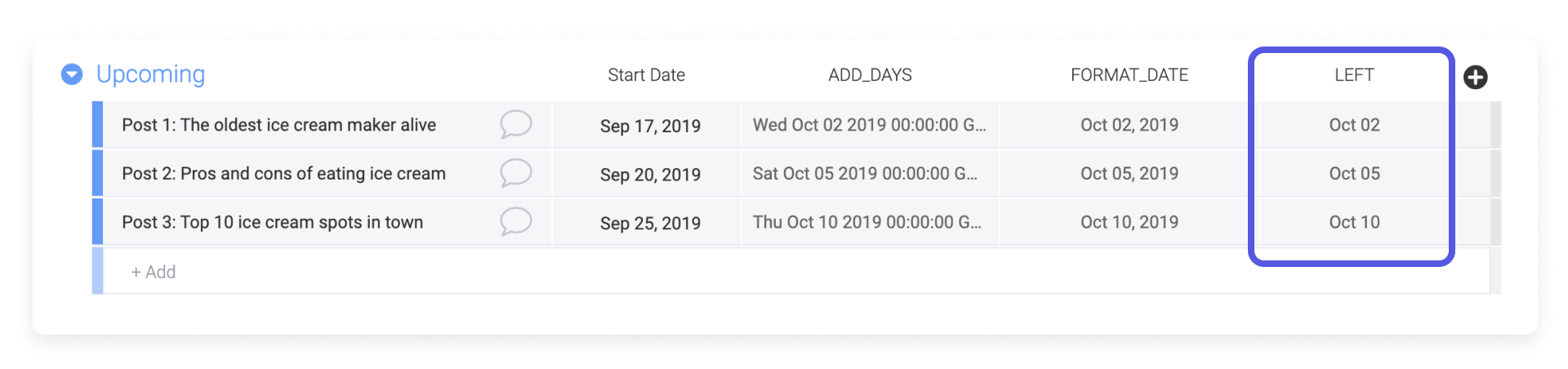
Task: Click the Sep 25, 2019 date cell
Action: tap(650, 223)
